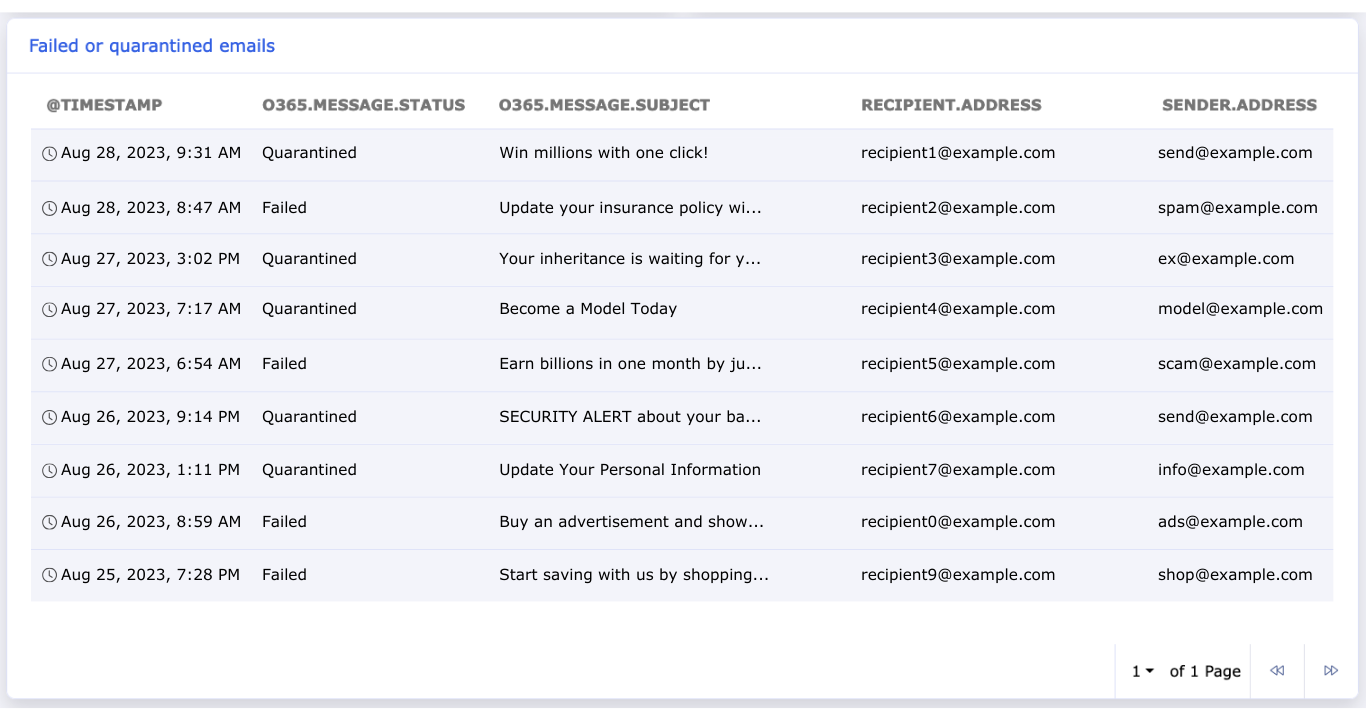
Task: Click timestamp Aug 26, 2023, 9:14 PM
Action: [151, 417]
